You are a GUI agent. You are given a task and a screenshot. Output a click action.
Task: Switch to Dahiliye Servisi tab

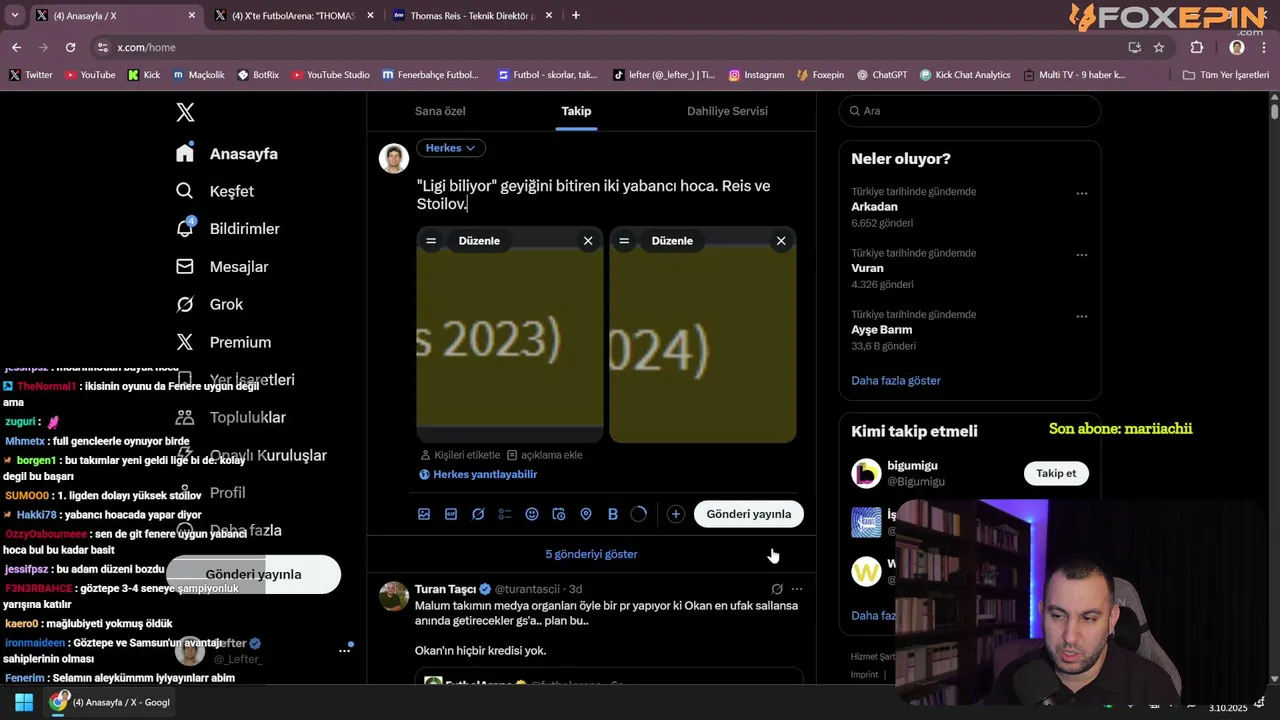pyautogui.click(x=727, y=111)
